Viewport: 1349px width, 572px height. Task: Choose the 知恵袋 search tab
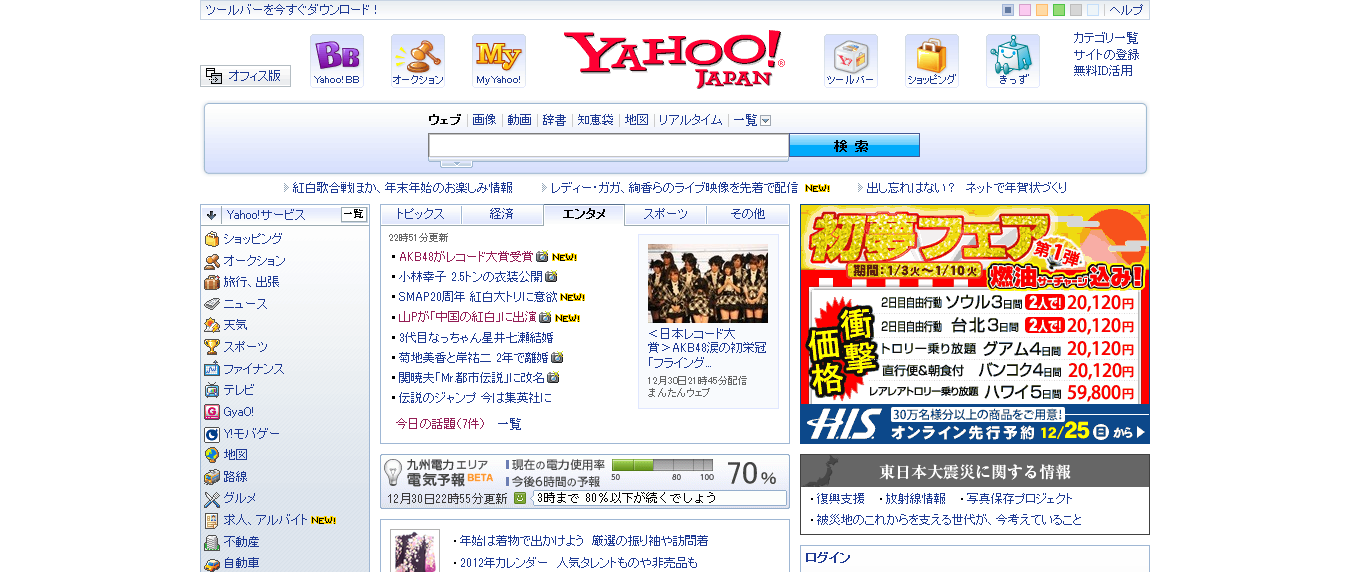pyautogui.click(x=595, y=120)
